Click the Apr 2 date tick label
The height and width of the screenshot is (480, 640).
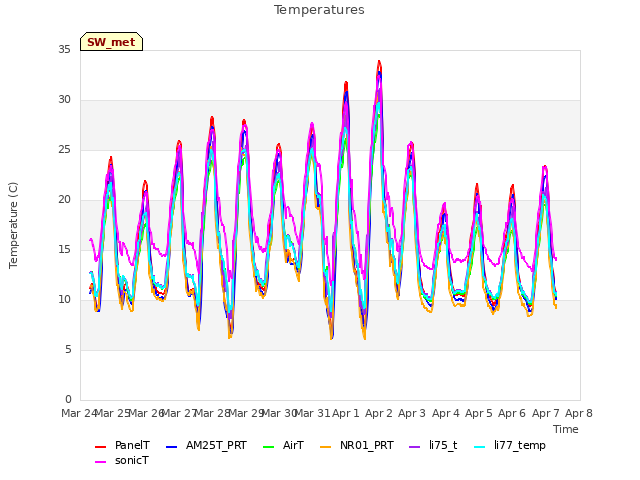[x=379, y=413]
